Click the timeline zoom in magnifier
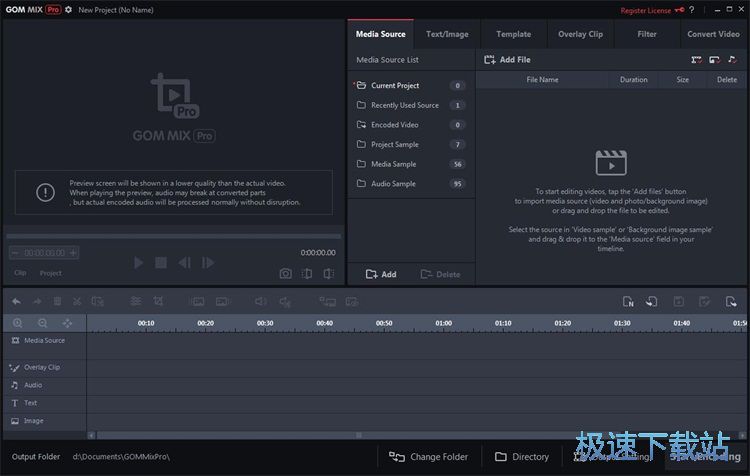Viewport: 750px width, 476px height. pyautogui.click(x=18, y=323)
